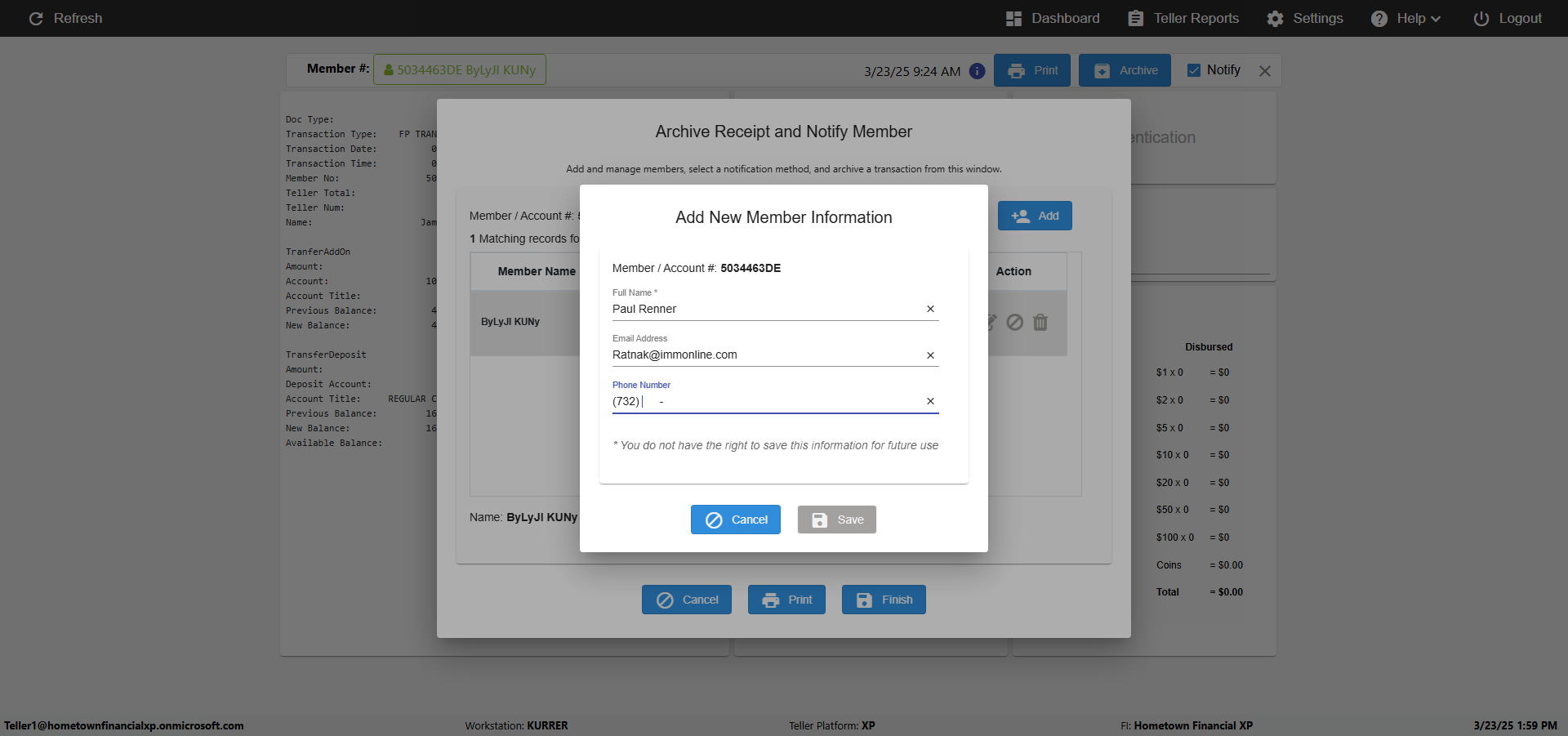Click the delete trash icon in ByLyJI KUNy row
Viewport: 1568px width, 736px height.
click(1040, 322)
